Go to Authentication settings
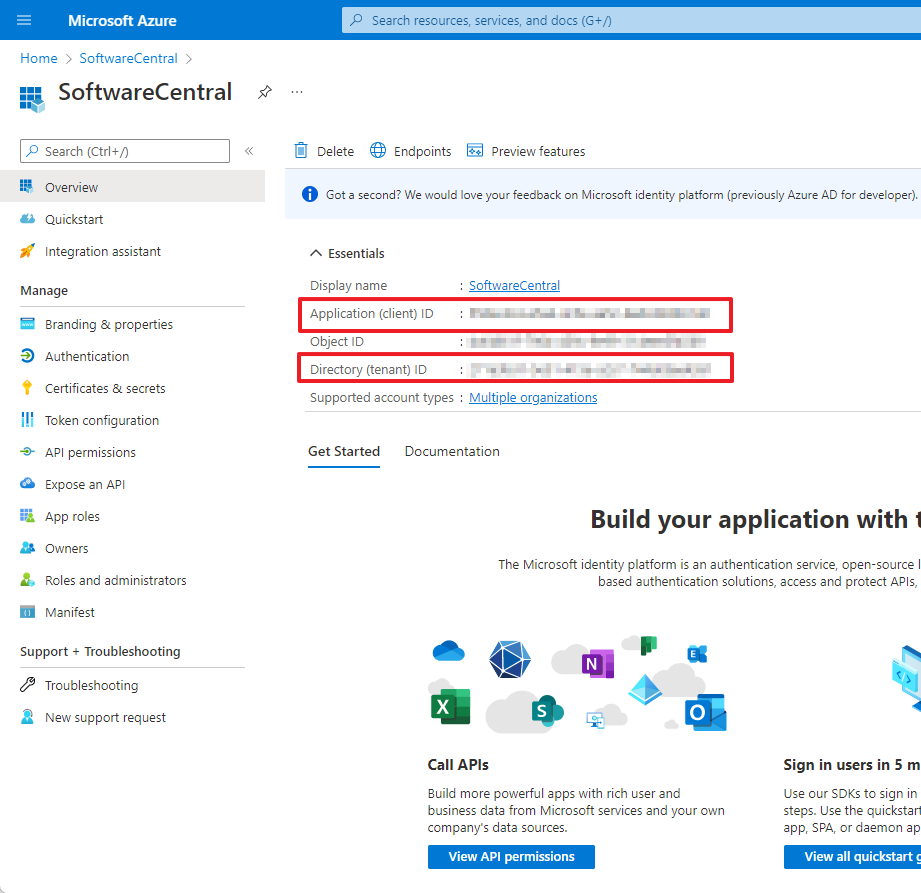 (86, 356)
